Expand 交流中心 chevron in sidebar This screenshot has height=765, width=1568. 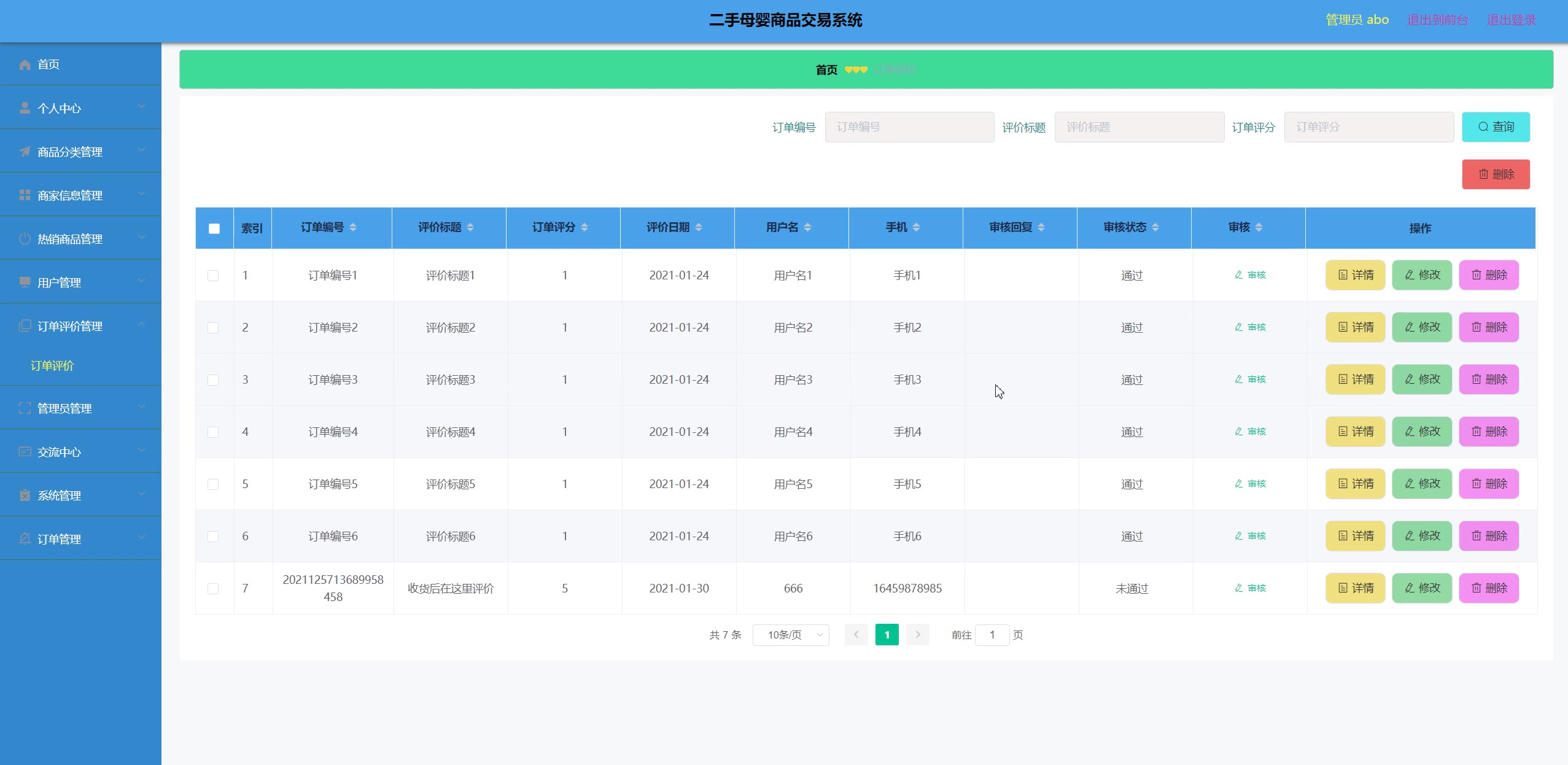pyautogui.click(x=142, y=451)
